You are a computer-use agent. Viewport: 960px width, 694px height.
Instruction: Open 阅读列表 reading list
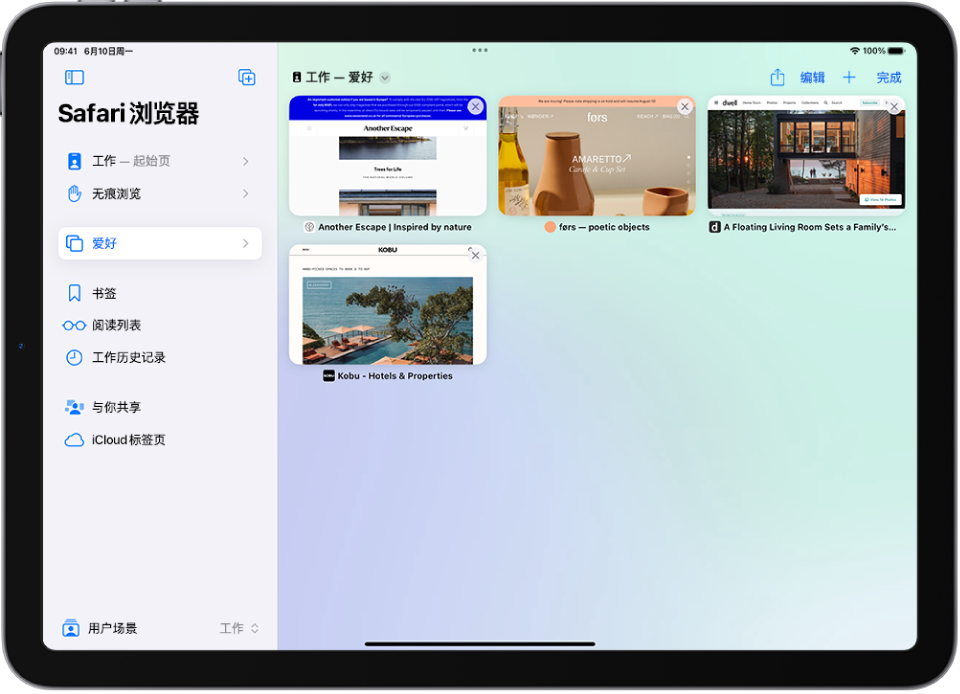[x=160, y=325]
